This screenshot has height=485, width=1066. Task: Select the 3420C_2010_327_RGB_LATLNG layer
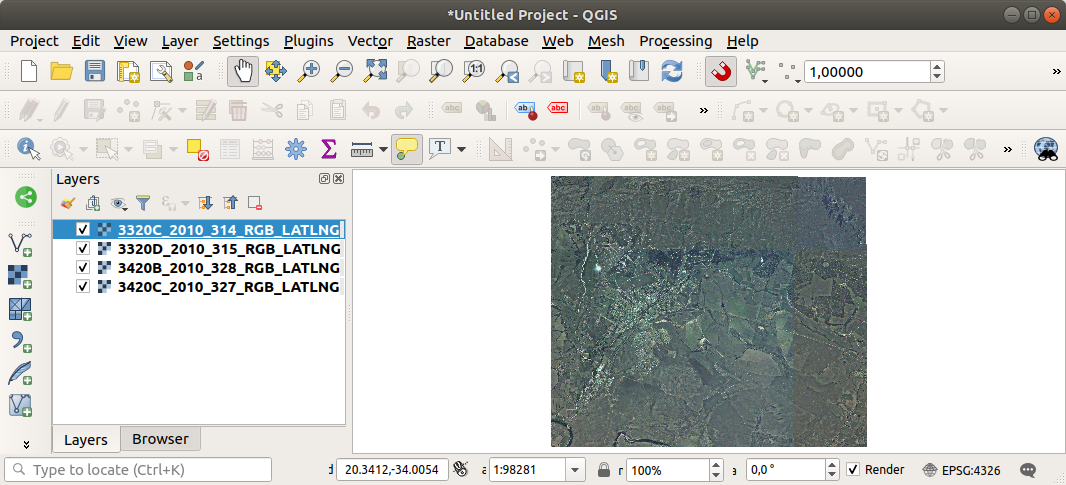point(228,287)
